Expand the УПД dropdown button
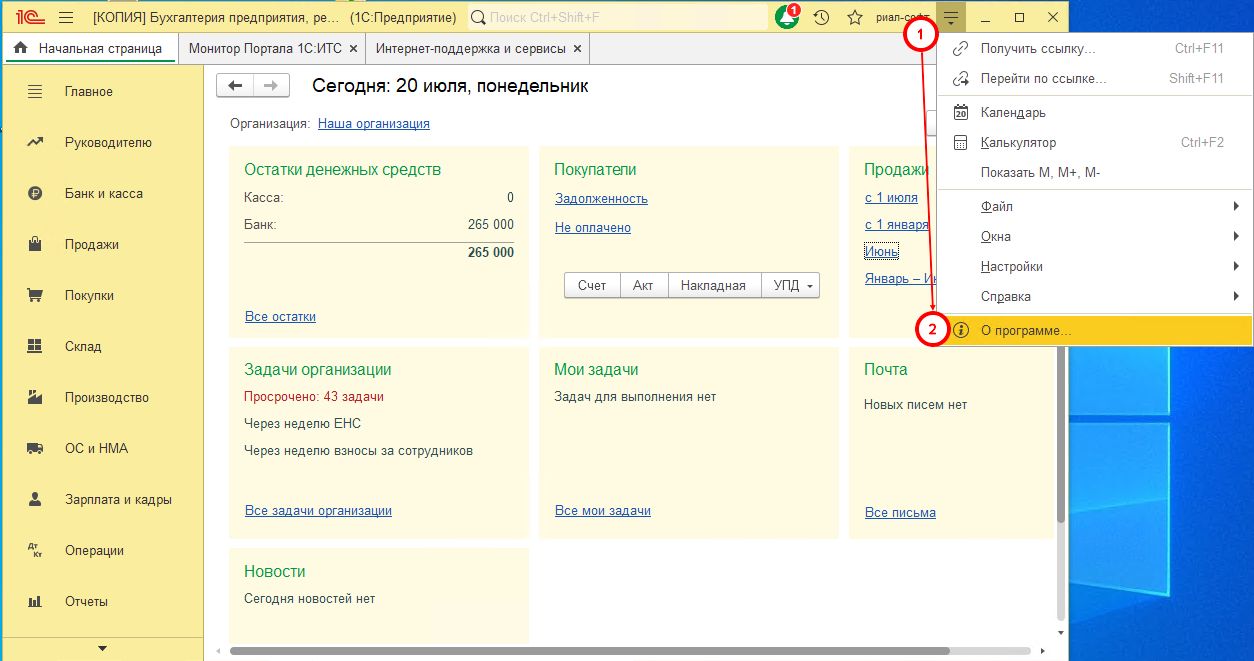 [x=790, y=286]
